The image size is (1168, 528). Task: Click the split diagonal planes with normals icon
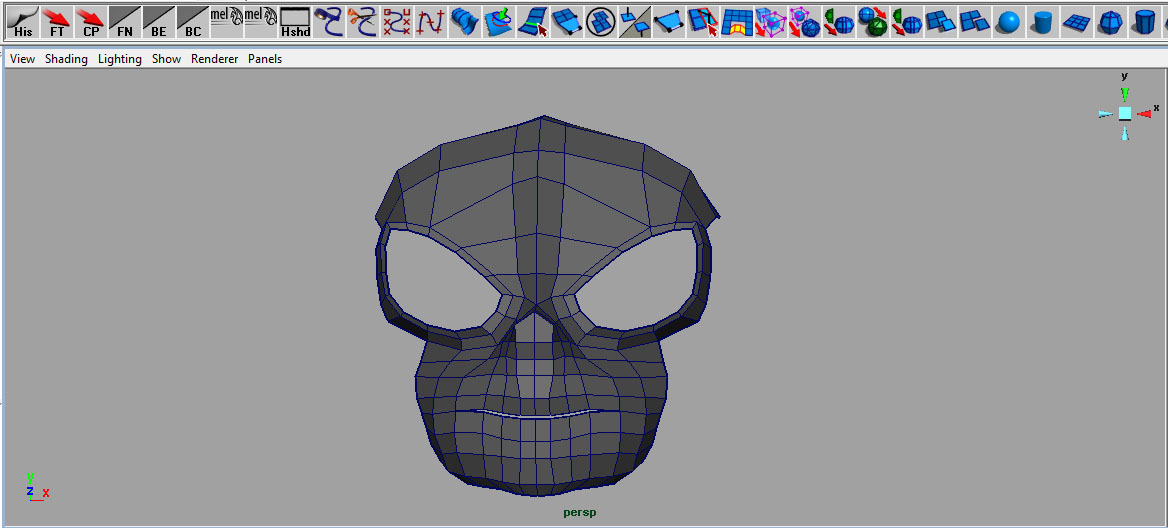pos(635,22)
